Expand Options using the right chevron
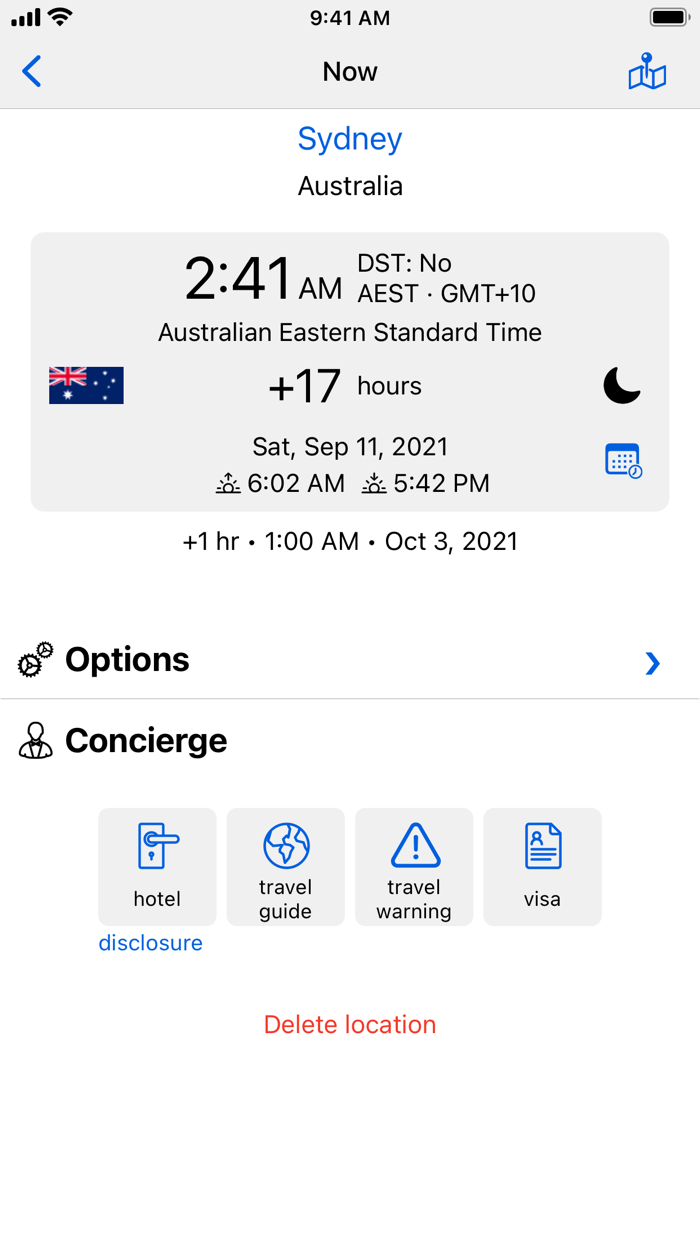 652,663
